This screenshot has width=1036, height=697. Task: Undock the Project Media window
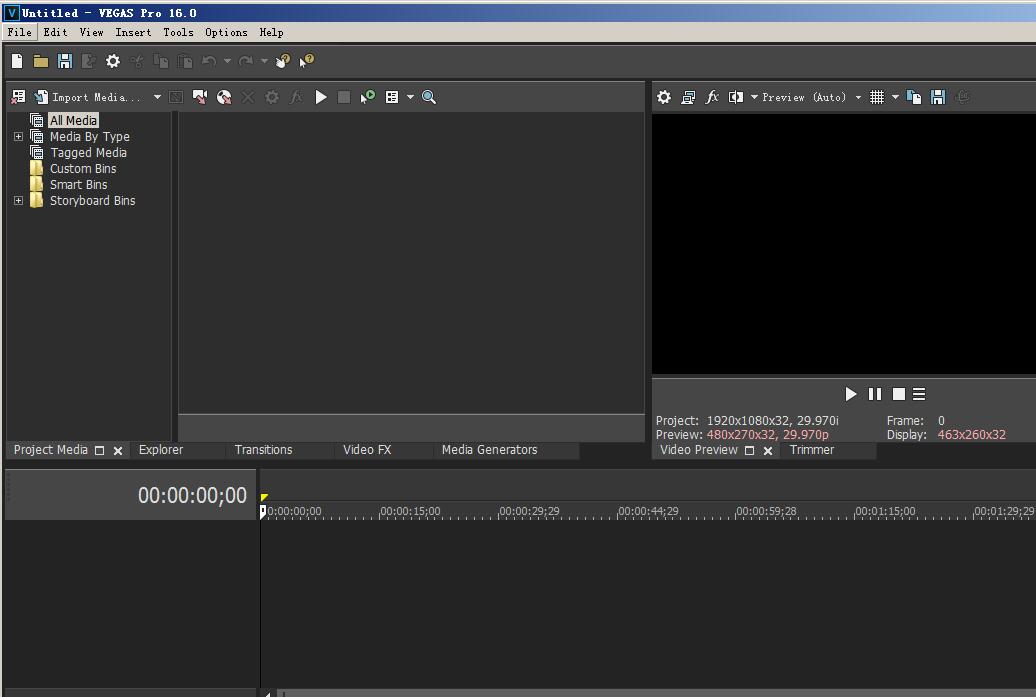[x=99, y=451]
